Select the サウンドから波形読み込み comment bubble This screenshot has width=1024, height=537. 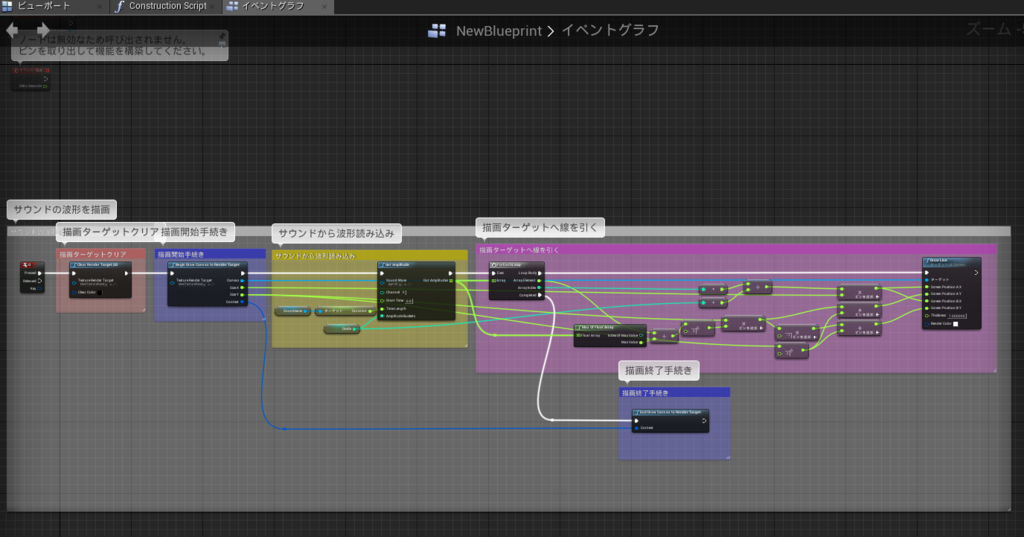tap(336, 233)
